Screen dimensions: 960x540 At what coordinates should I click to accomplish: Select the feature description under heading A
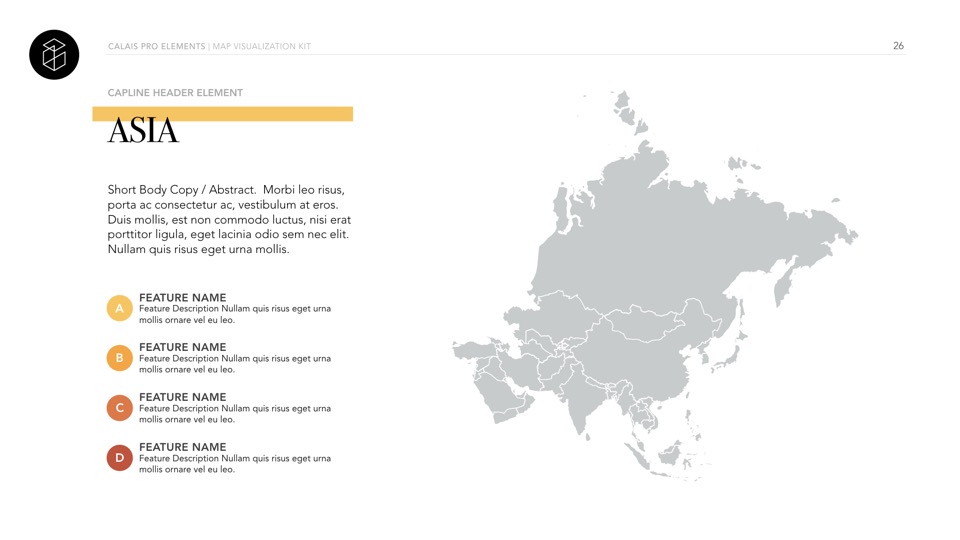[x=234, y=315]
